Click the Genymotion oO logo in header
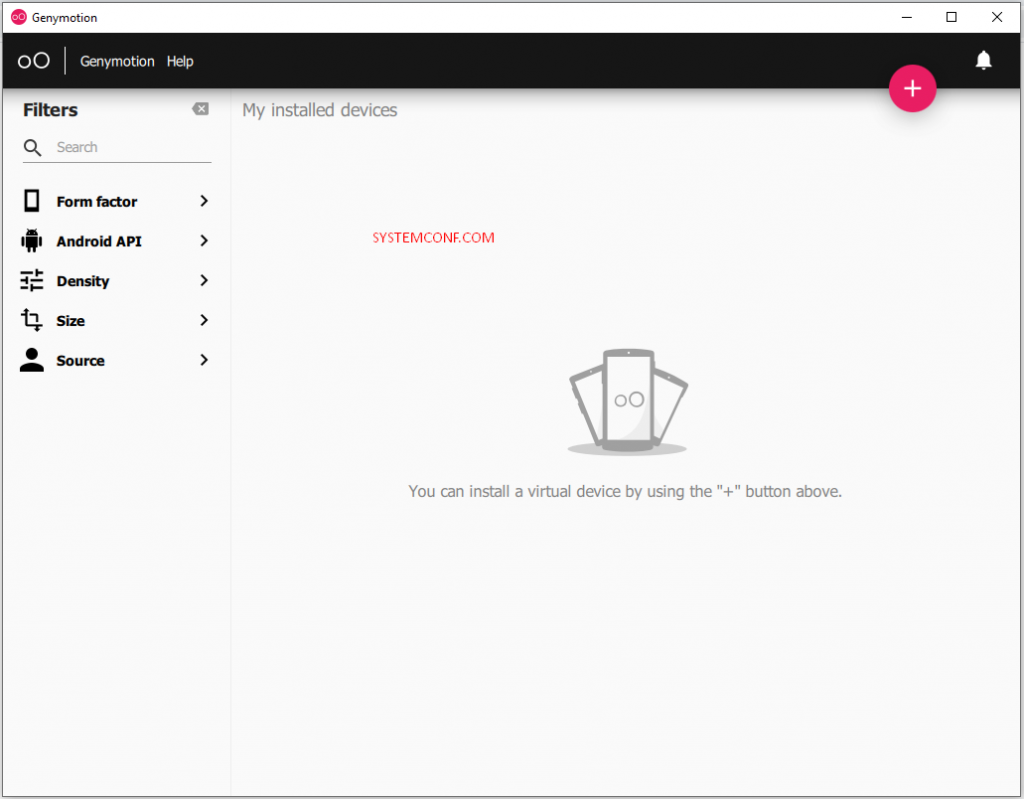 [x=33, y=60]
